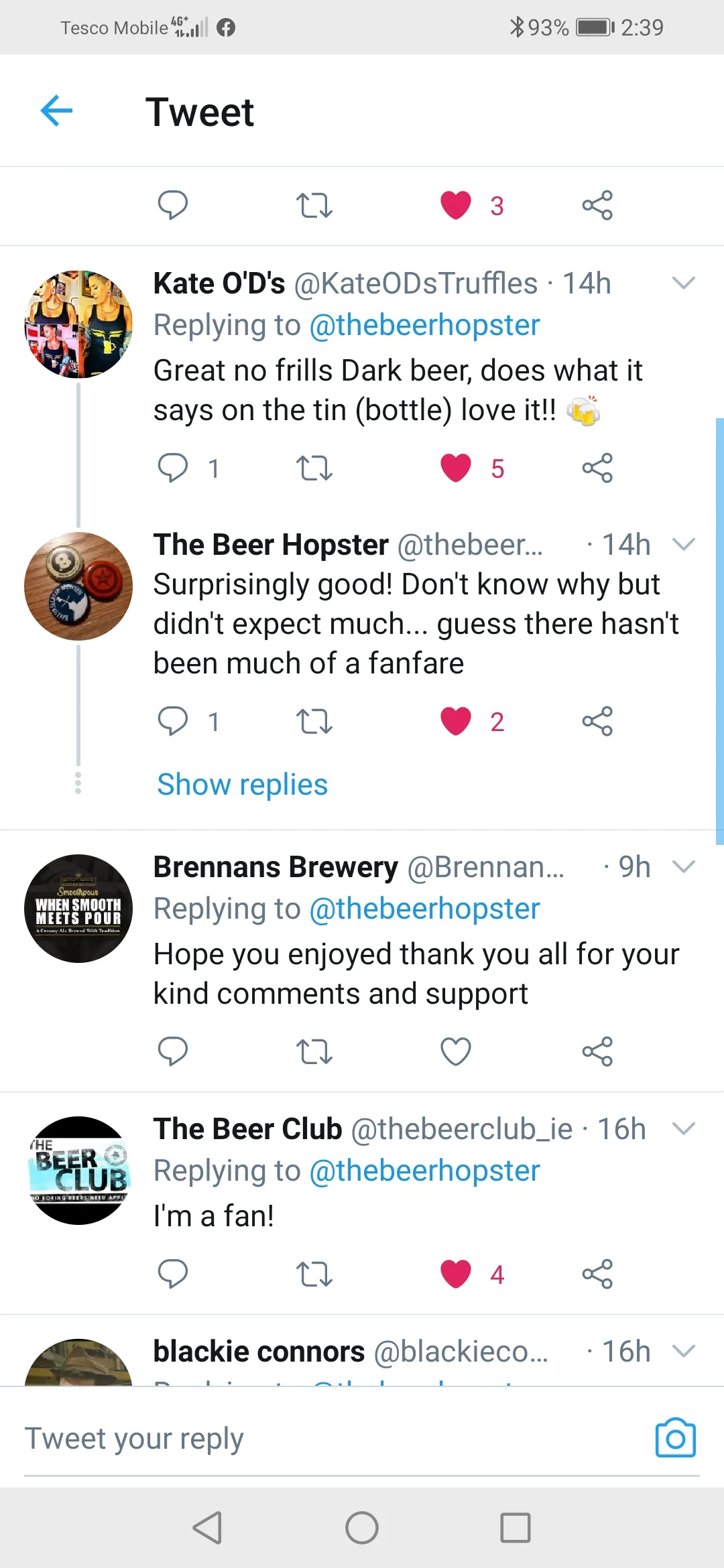Unlike Kate O'D's tweet with 5 likes
The image size is (724, 1568).
(x=456, y=468)
